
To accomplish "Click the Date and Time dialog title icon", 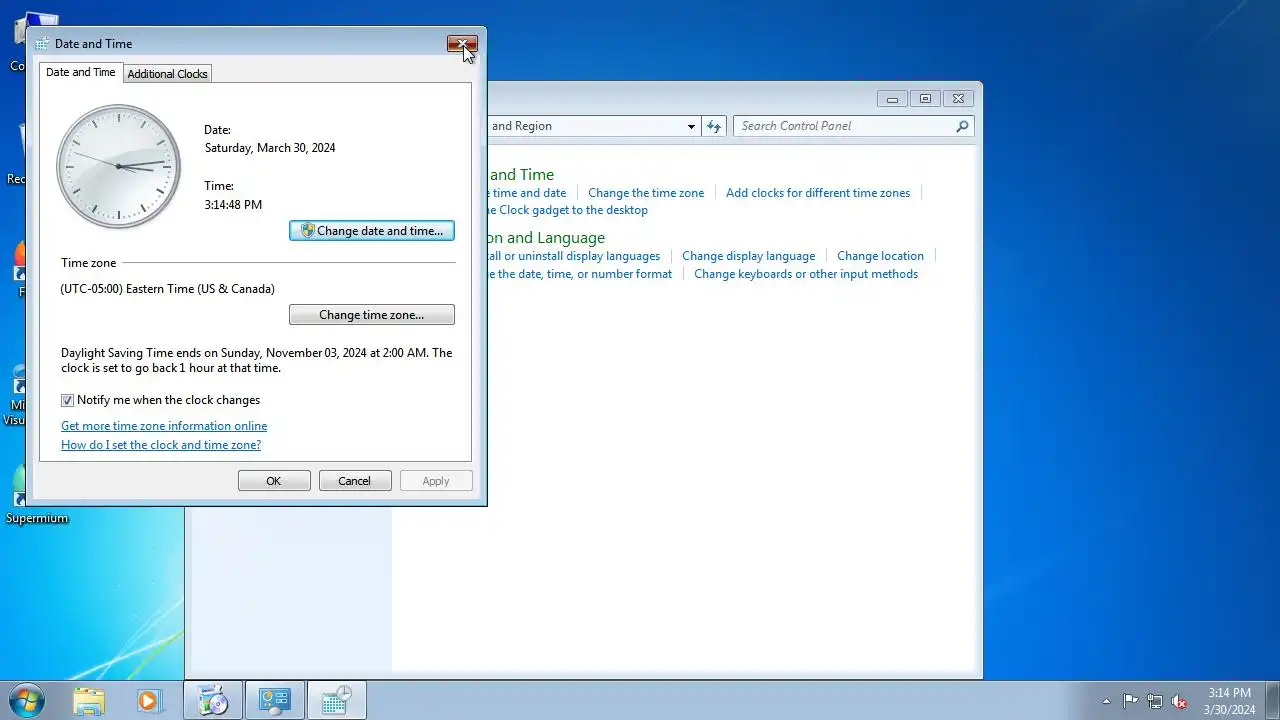I will 42,44.
